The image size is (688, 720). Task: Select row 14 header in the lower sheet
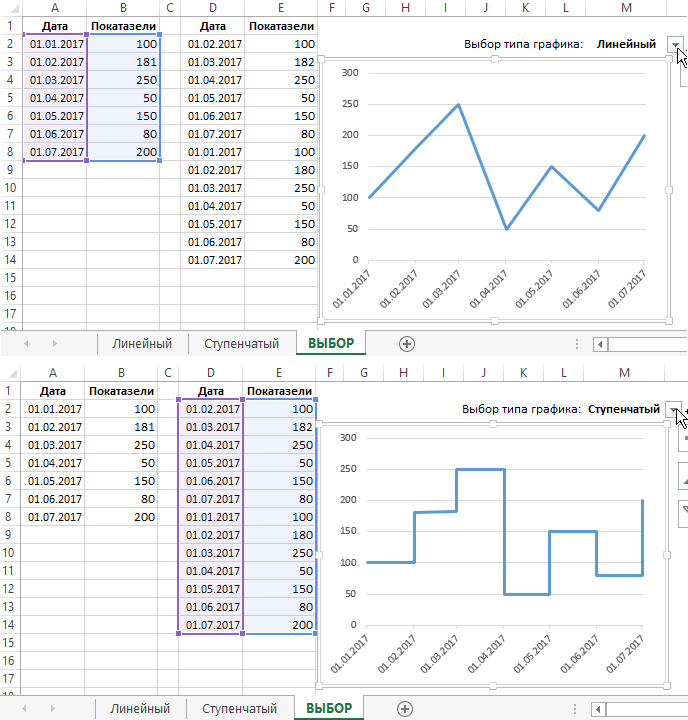(9, 625)
